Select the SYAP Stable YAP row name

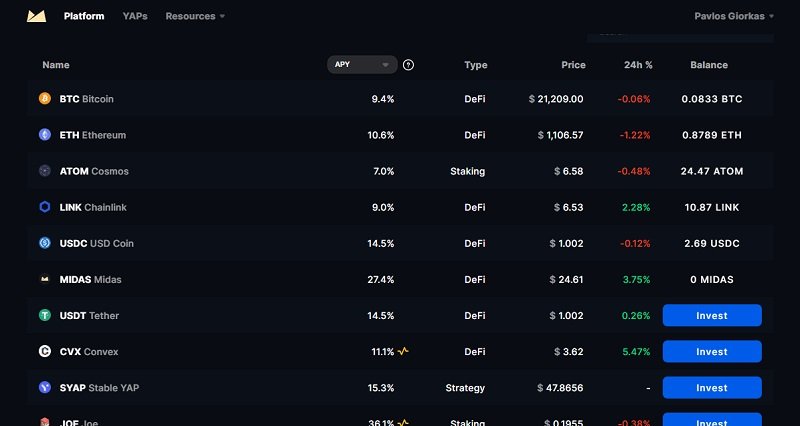[99, 388]
